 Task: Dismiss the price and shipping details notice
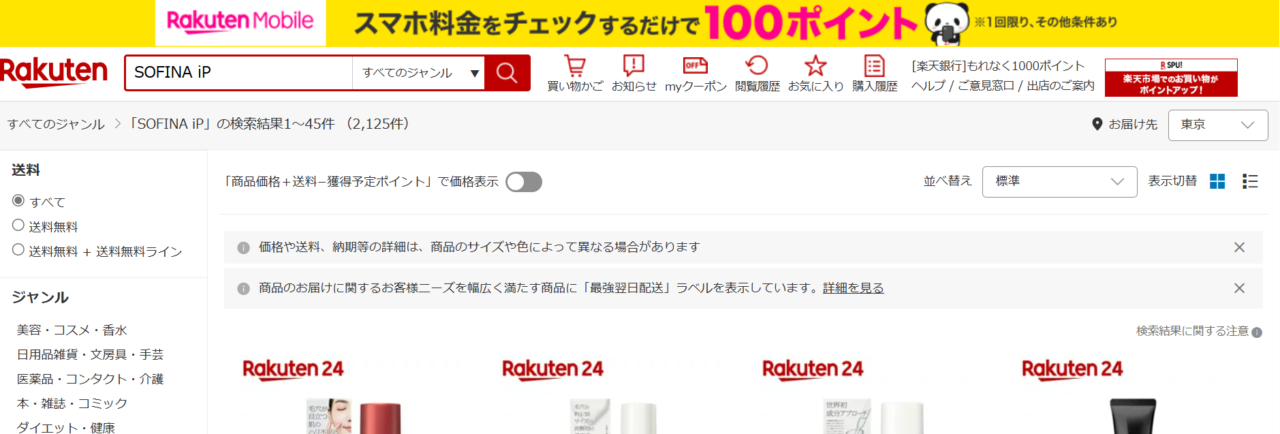[1239, 247]
